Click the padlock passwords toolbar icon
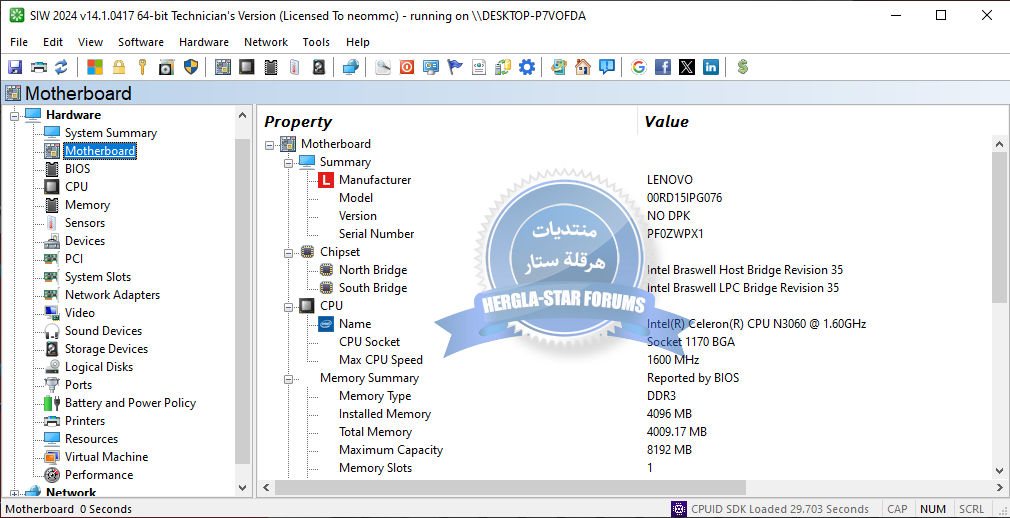1010x518 pixels. [x=119, y=67]
